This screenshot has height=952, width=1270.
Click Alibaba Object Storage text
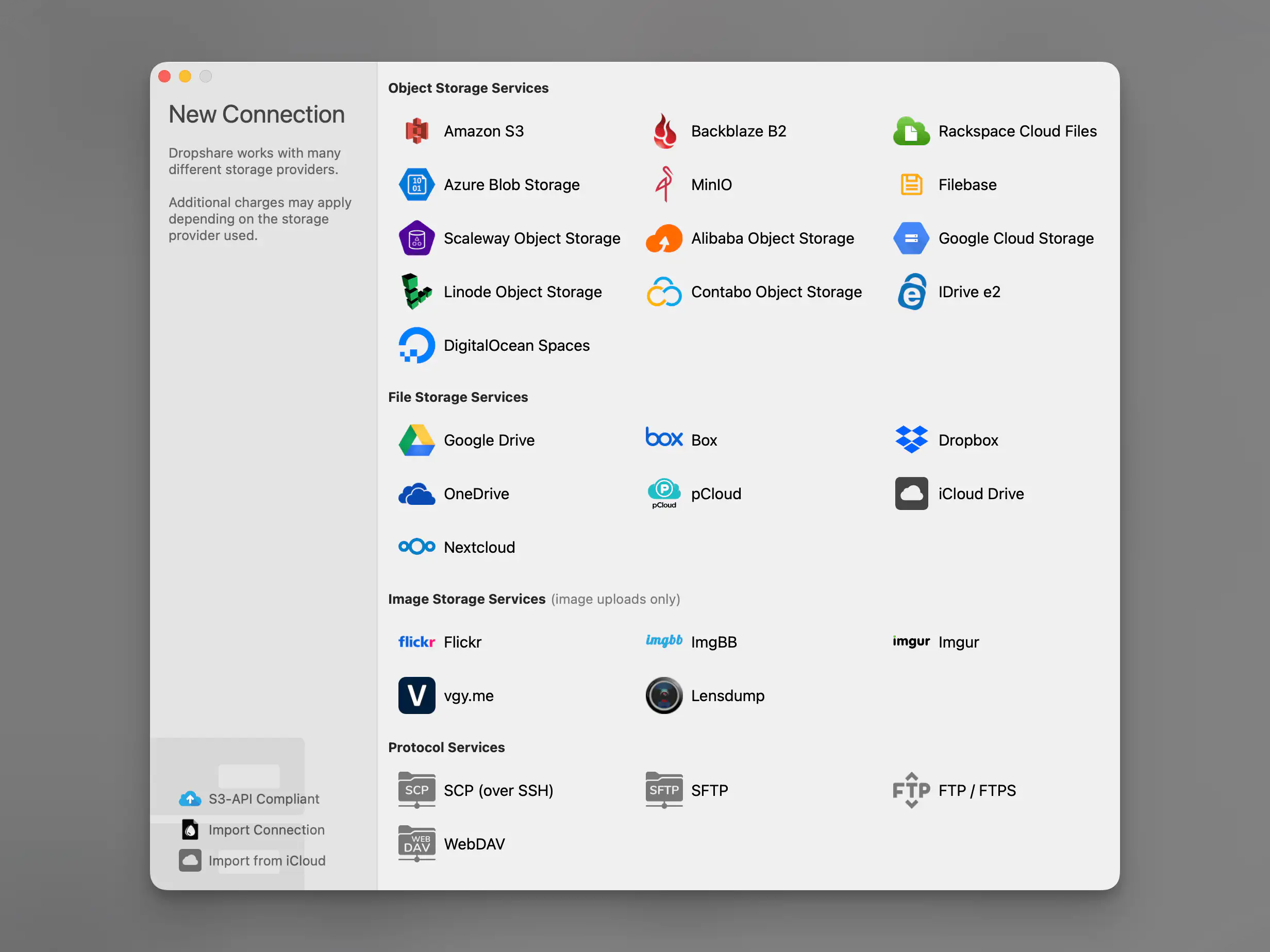tap(772, 238)
